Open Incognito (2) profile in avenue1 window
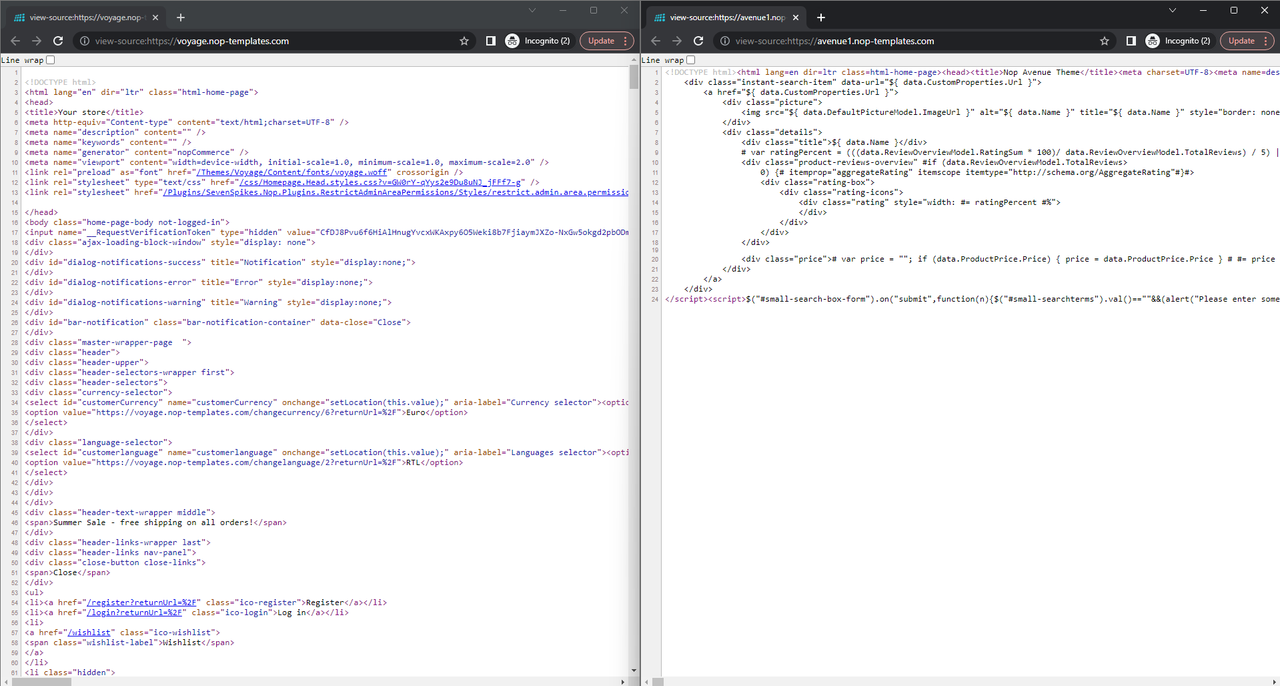This screenshot has width=1280, height=686. pyautogui.click(x=1179, y=41)
